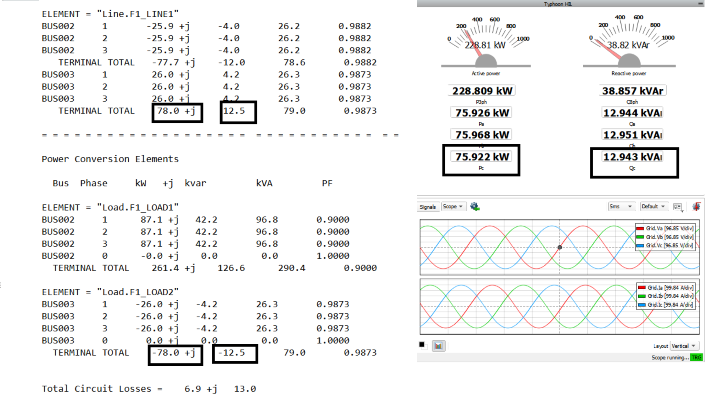710x410 pixels.
Task: Open the Default preset dropdown
Action: pyautogui.click(x=654, y=206)
